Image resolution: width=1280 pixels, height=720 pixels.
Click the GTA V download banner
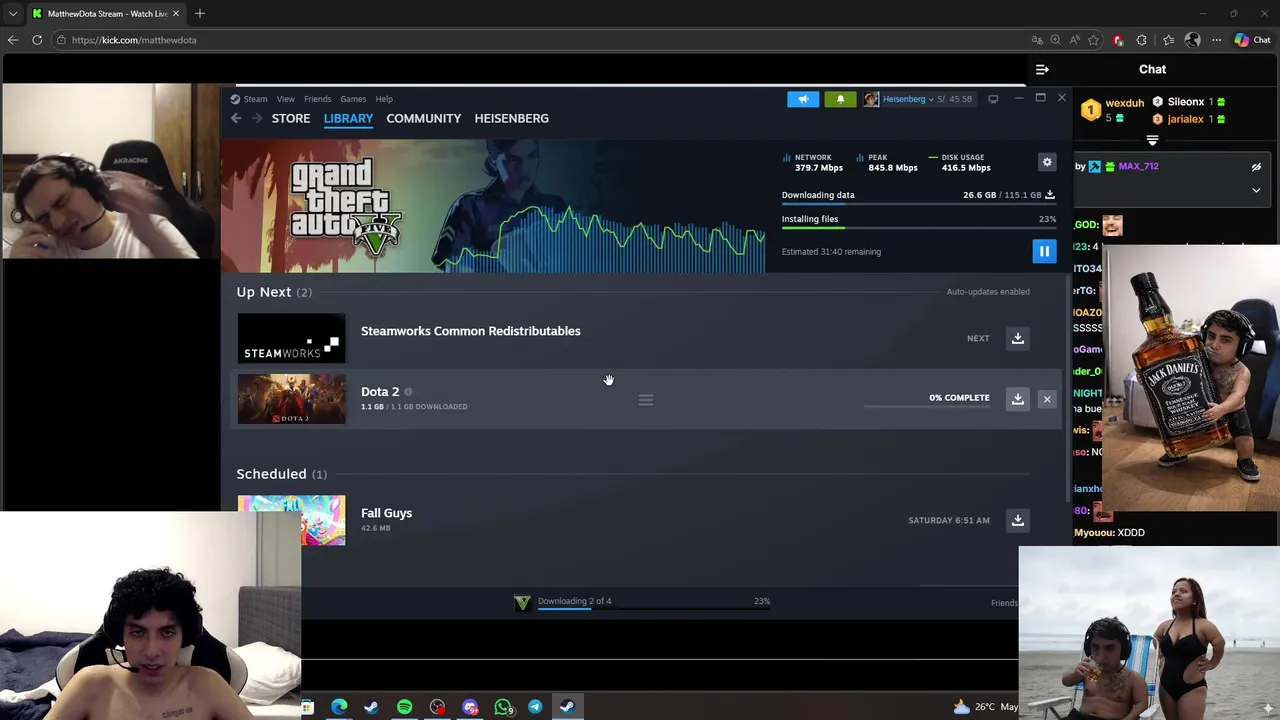coord(493,206)
